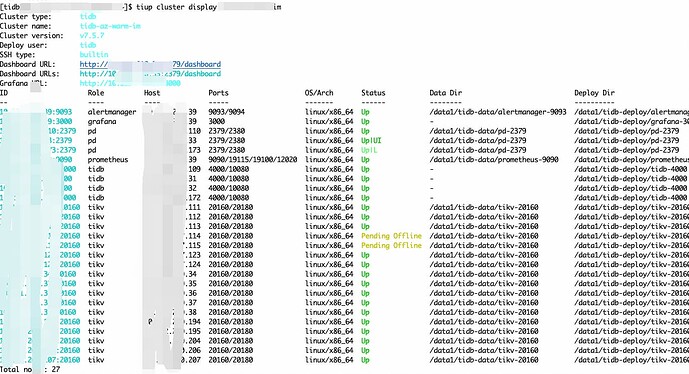This screenshot has height=374, width=689.
Task: Select the tidb value beside Cluster type
Action: (88, 17)
